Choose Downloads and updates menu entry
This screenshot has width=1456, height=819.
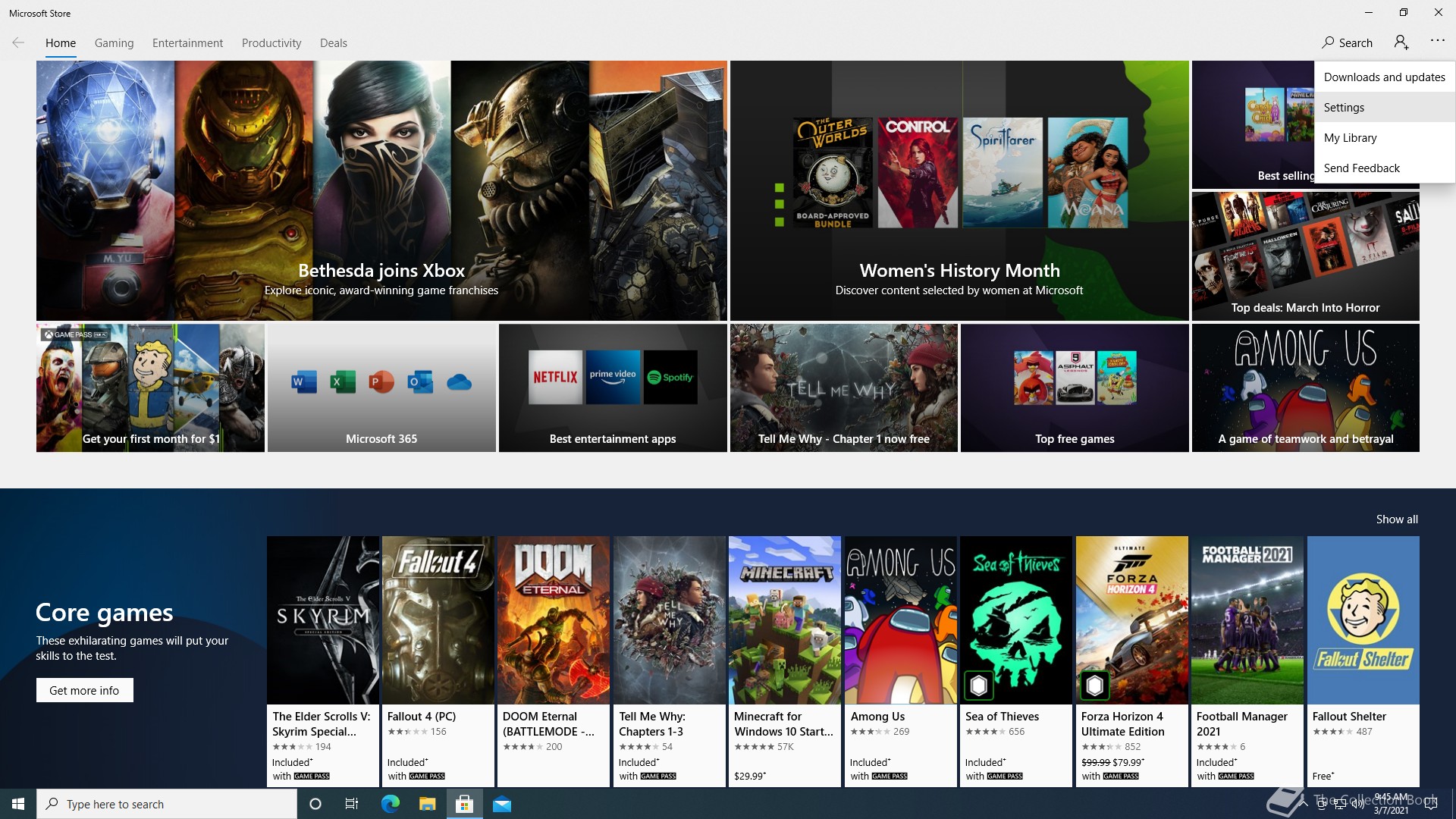coord(1385,77)
